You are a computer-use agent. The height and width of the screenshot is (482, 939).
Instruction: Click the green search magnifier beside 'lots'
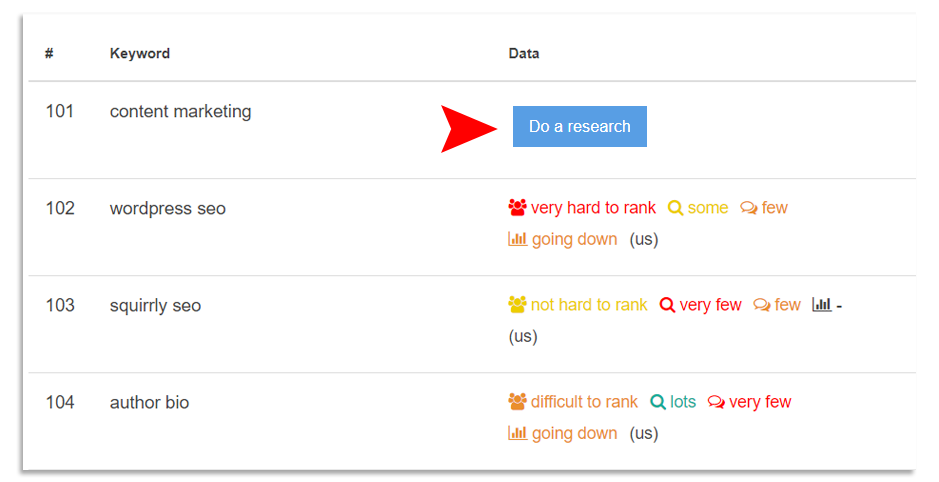coord(658,402)
